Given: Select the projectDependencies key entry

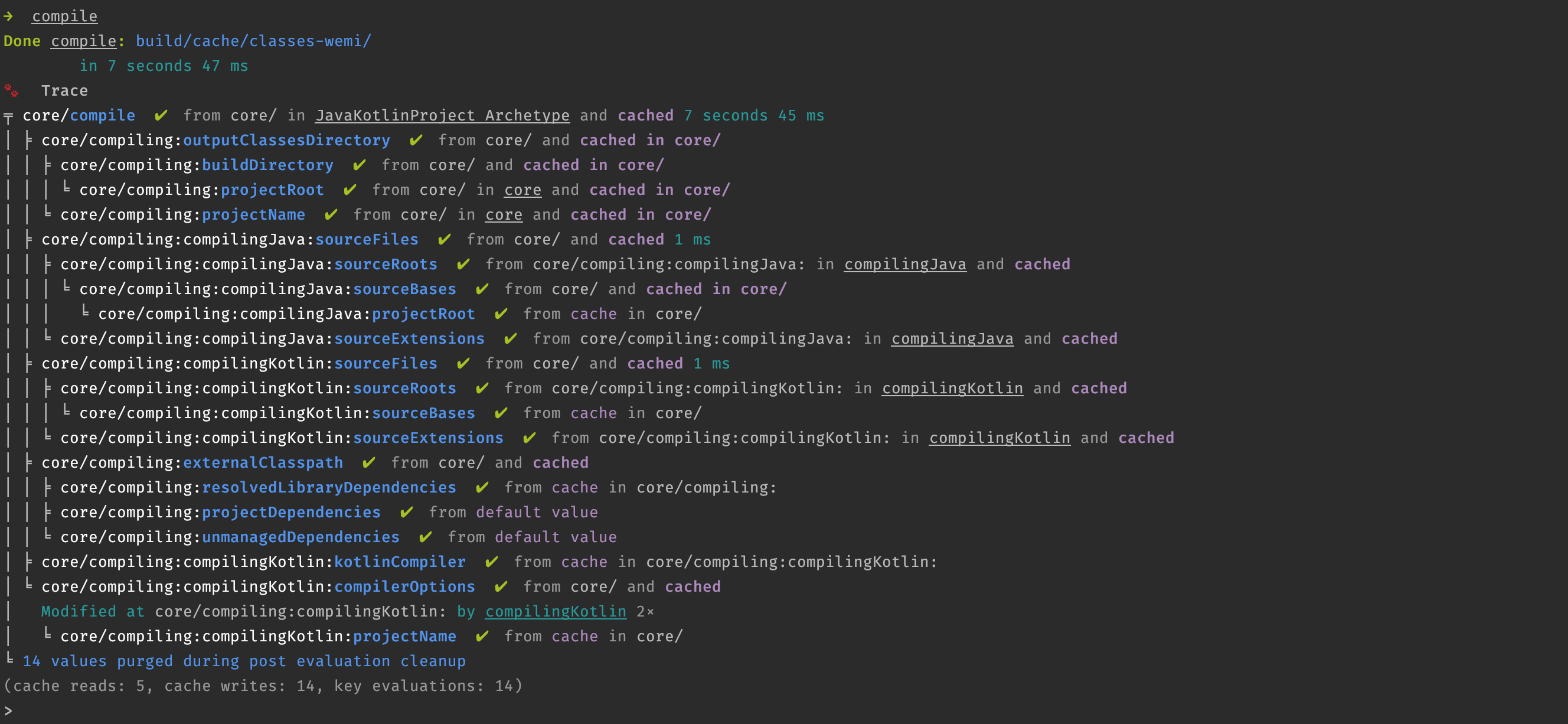Looking at the screenshot, I should [220, 512].
